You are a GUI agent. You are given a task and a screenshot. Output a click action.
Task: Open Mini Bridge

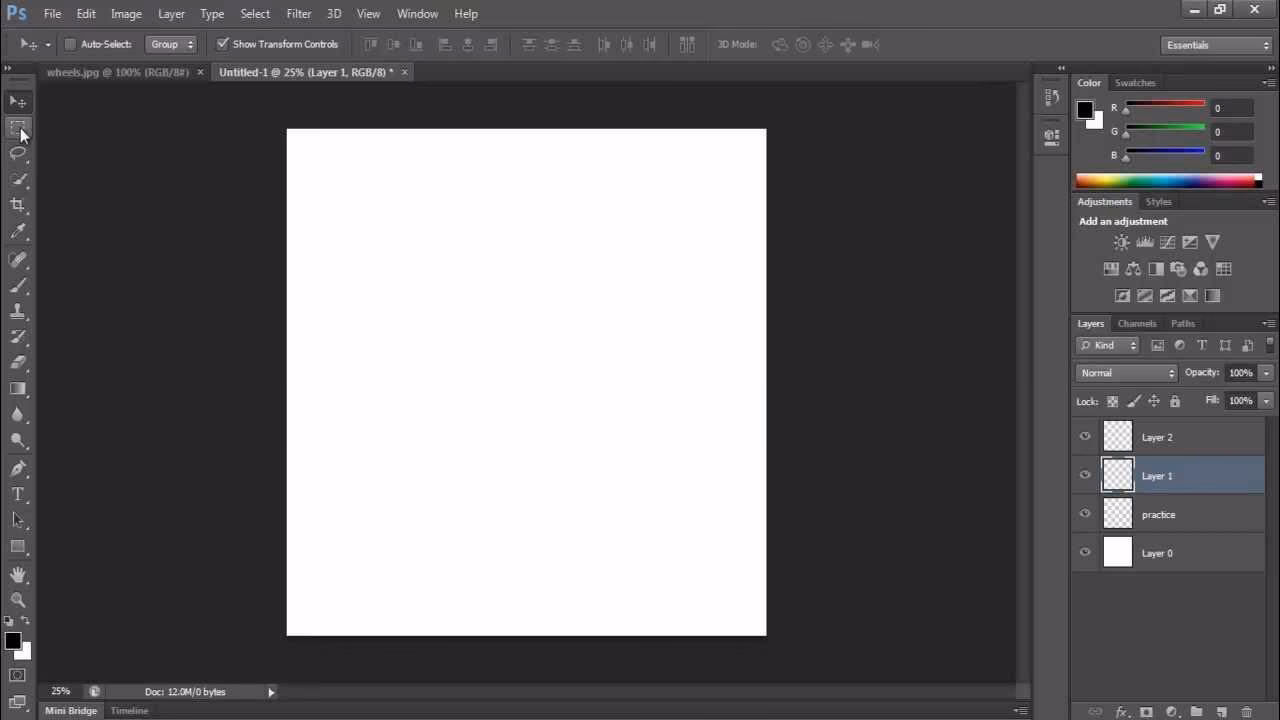70,710
